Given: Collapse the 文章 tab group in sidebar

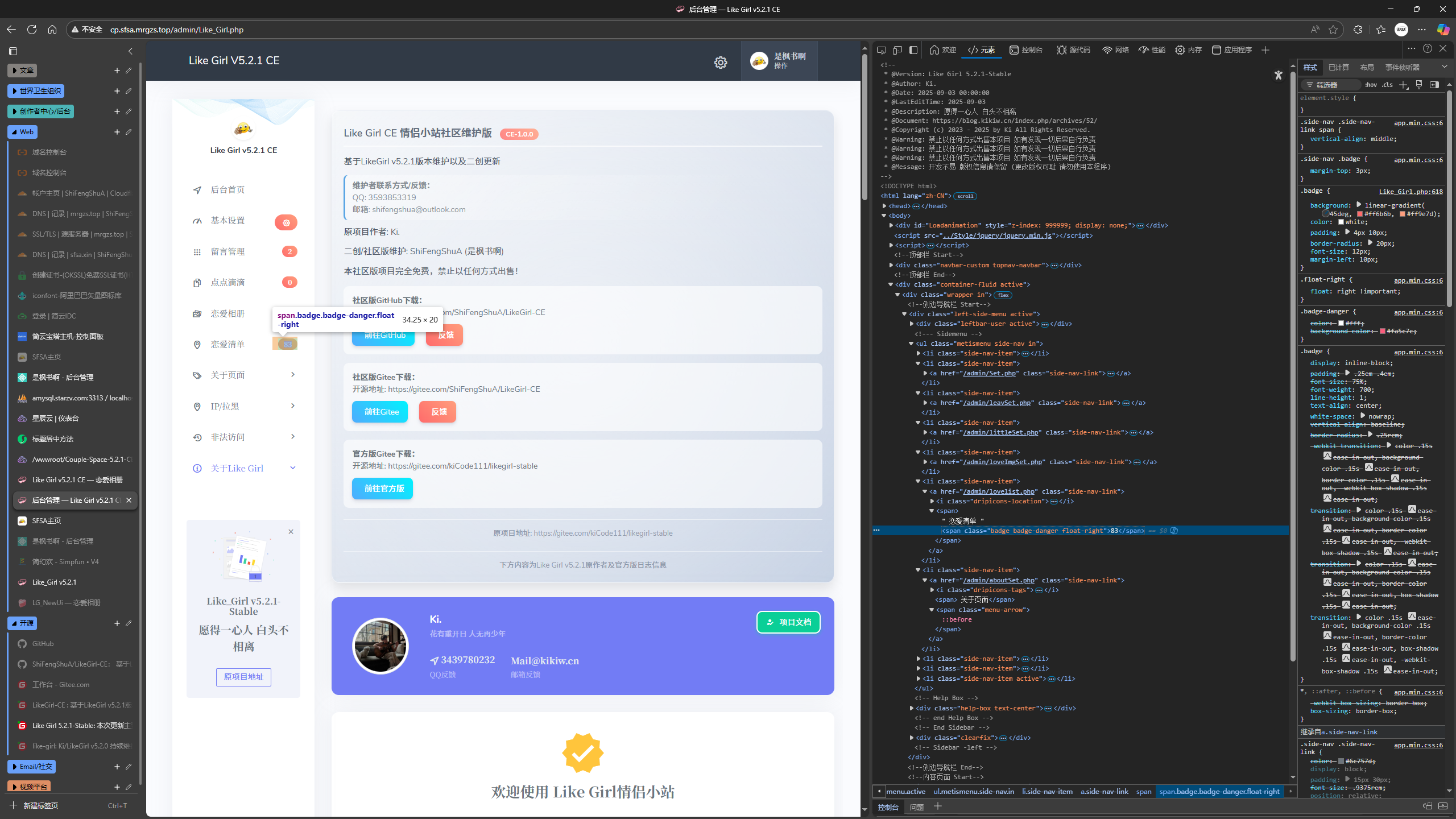Looking at the screenshot, I should (22, 71).
